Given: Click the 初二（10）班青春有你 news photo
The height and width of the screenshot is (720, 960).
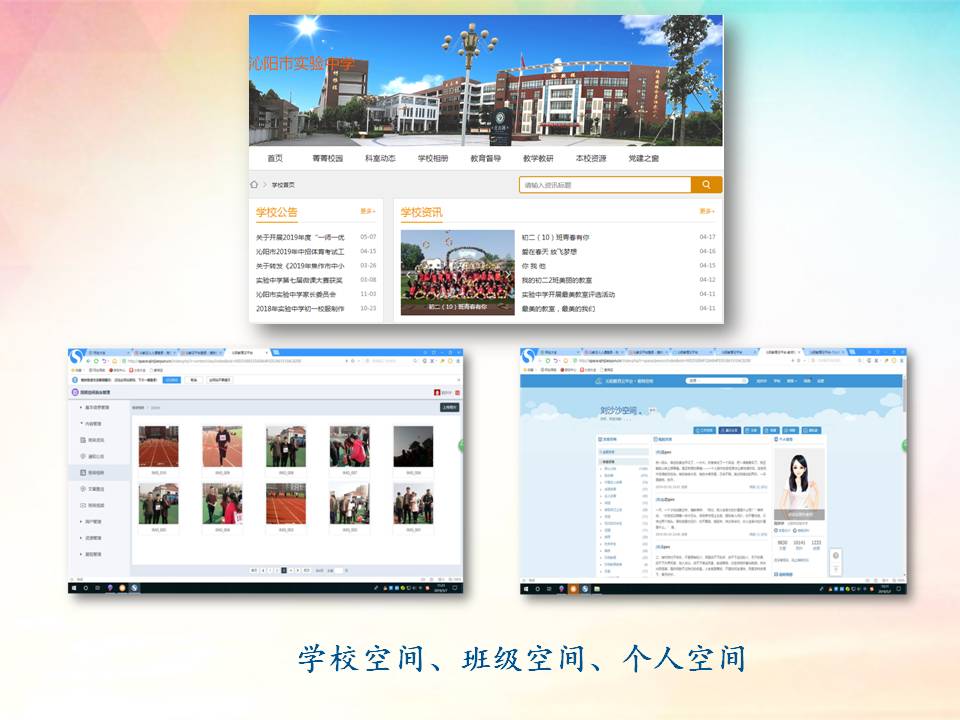Looking at the screenshot, I should tap(458, 272).
